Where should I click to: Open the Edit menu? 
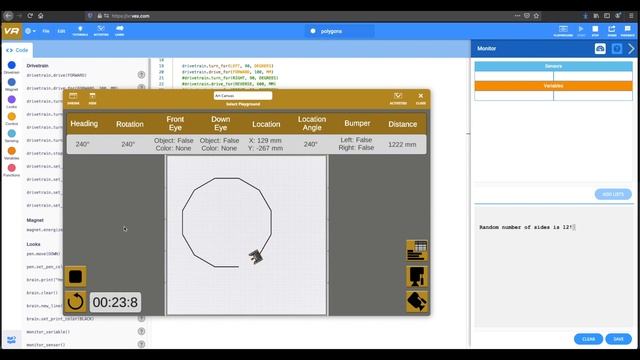click(61, 31)
